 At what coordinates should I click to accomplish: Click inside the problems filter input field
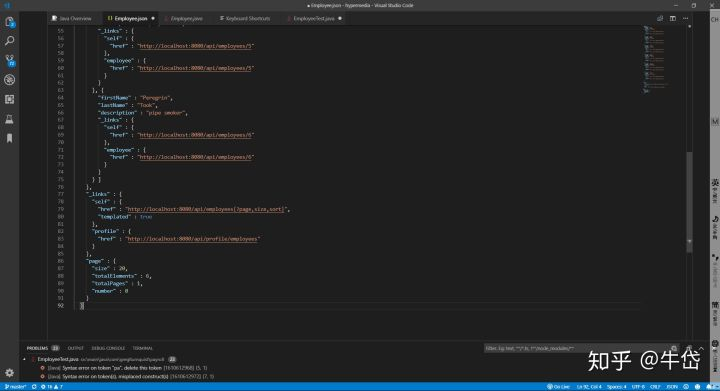click(577, 348)
